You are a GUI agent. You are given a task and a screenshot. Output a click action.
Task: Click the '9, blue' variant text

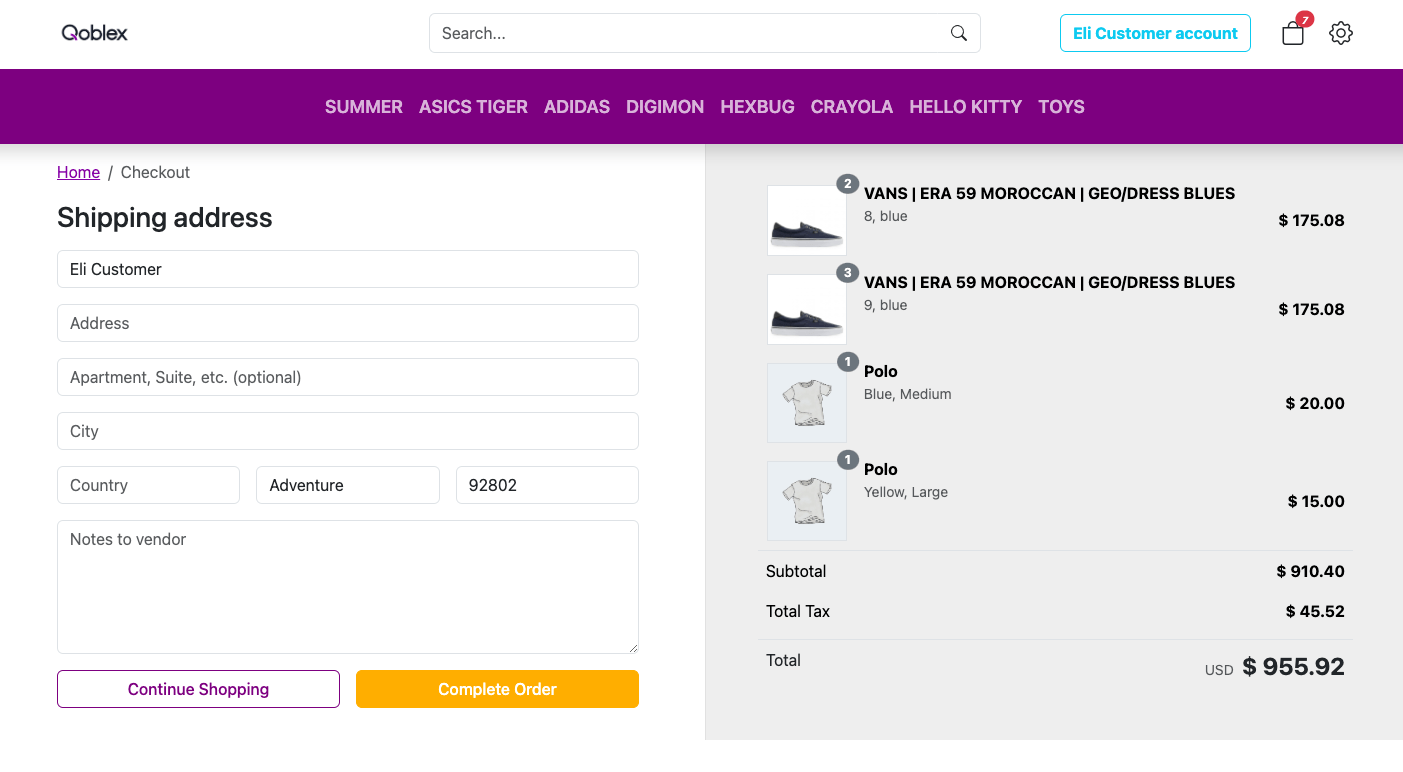click(886, 305)
